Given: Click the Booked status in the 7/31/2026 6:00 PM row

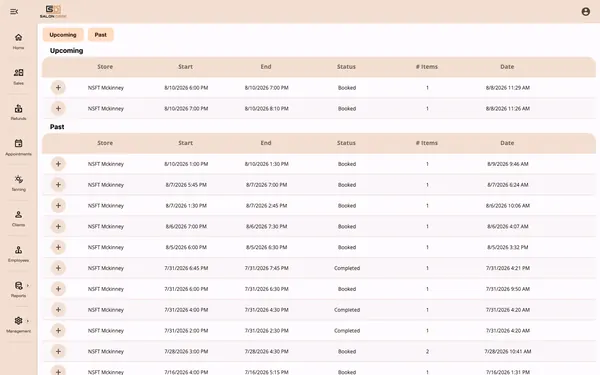Looking at the screenshot, I should (x=347, y=289).
